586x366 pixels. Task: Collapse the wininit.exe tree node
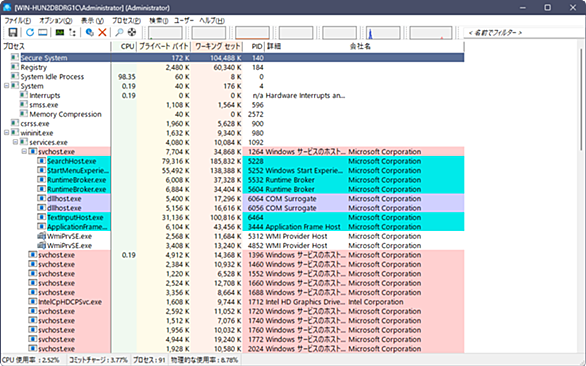tap(6, 133)
